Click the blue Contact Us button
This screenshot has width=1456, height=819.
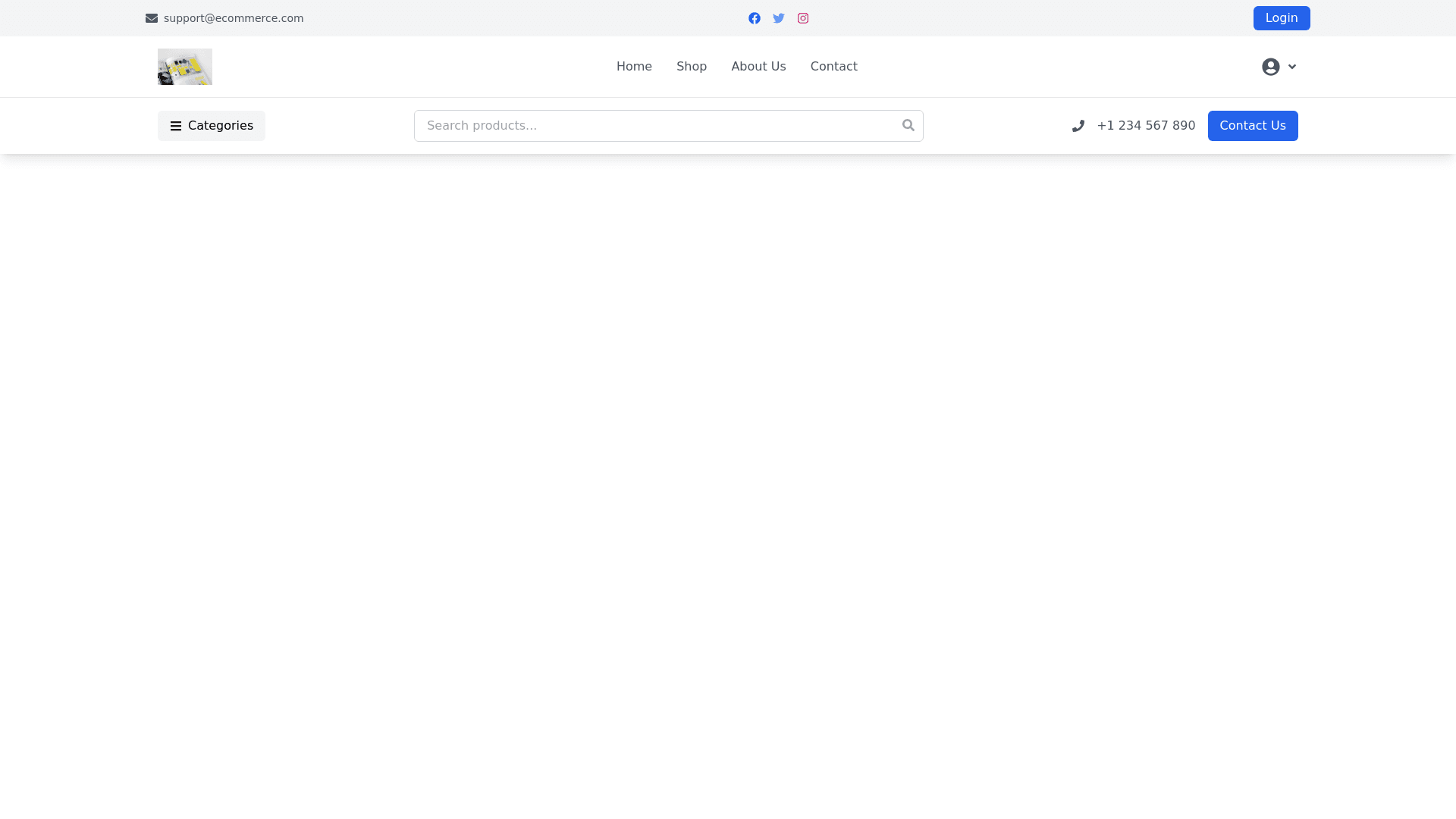(x=1252, y=126)
